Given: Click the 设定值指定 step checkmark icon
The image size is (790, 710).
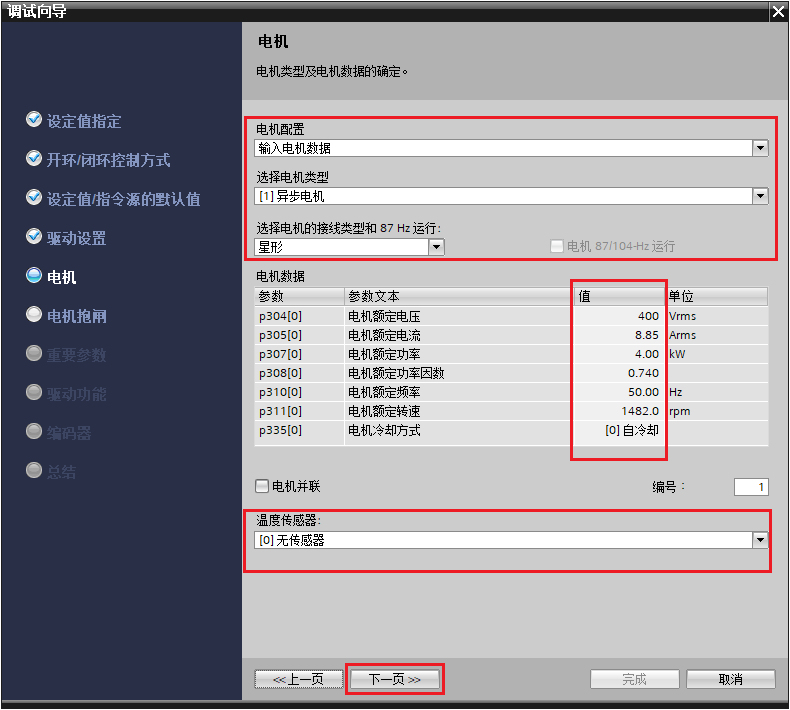Looking at the screenshot, I should 34,120.
